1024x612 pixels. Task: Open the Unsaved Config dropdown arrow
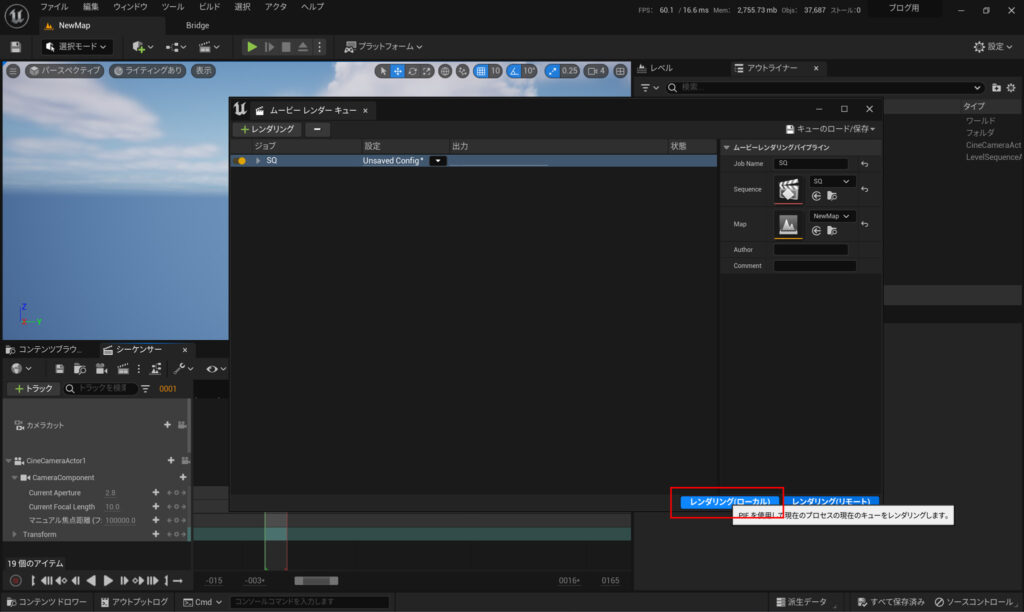[438, 160]
